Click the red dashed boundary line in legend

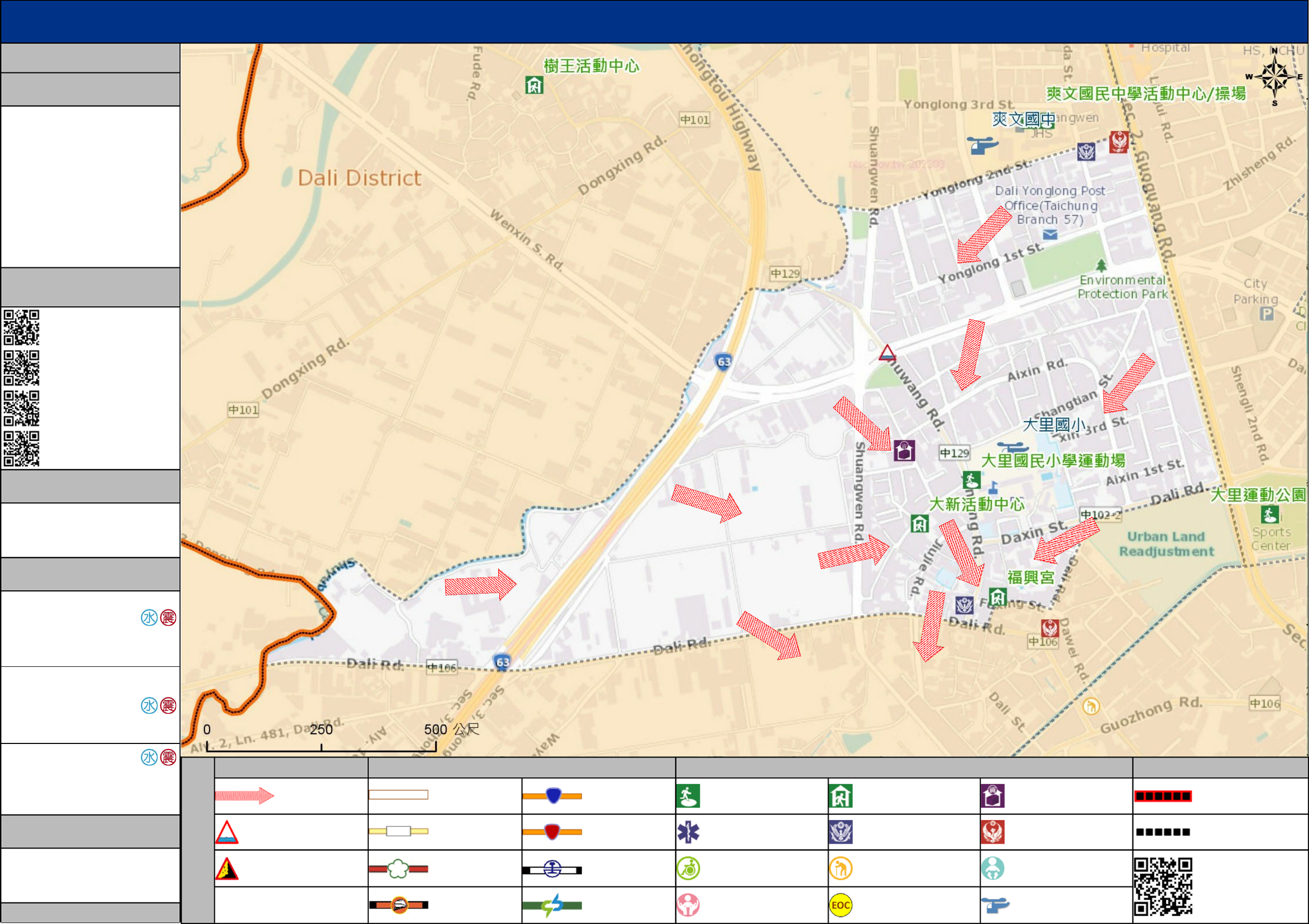[1163, 796]
